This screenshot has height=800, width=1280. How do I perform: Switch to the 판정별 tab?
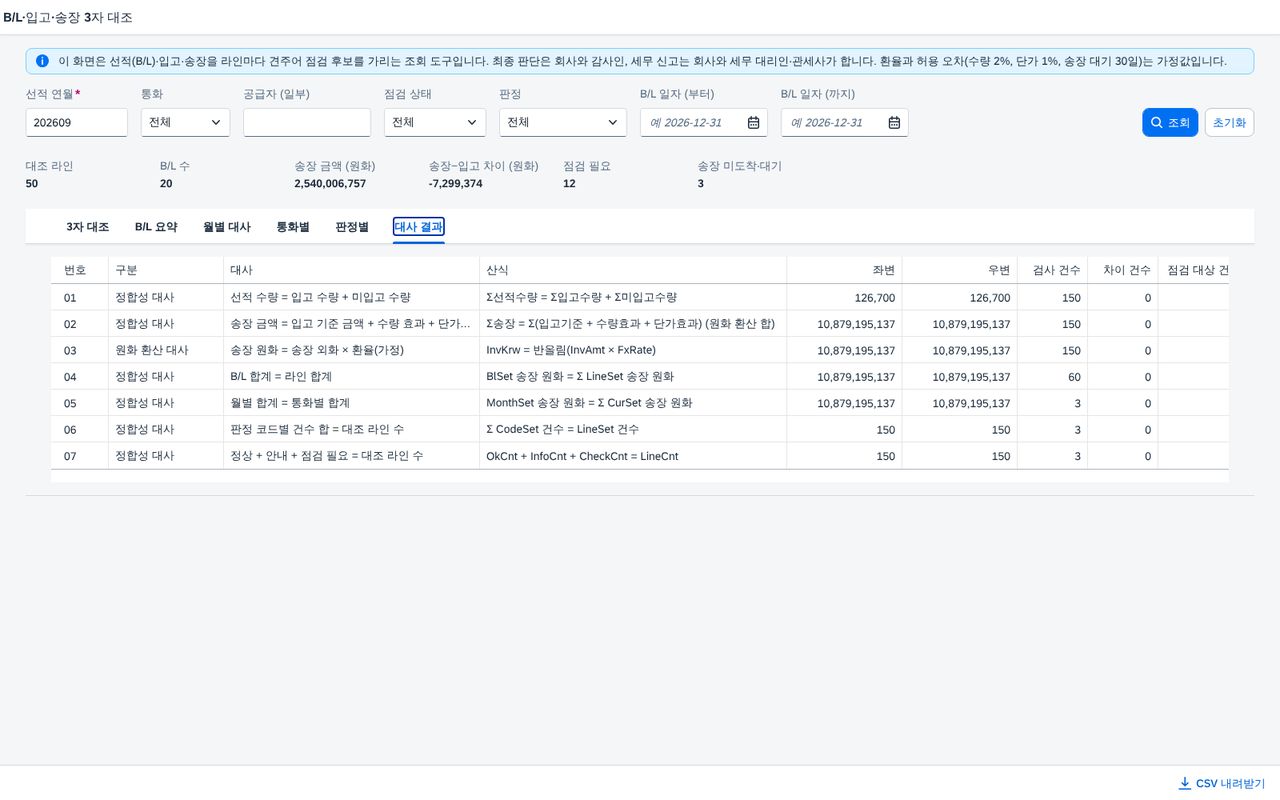[352, 227]
